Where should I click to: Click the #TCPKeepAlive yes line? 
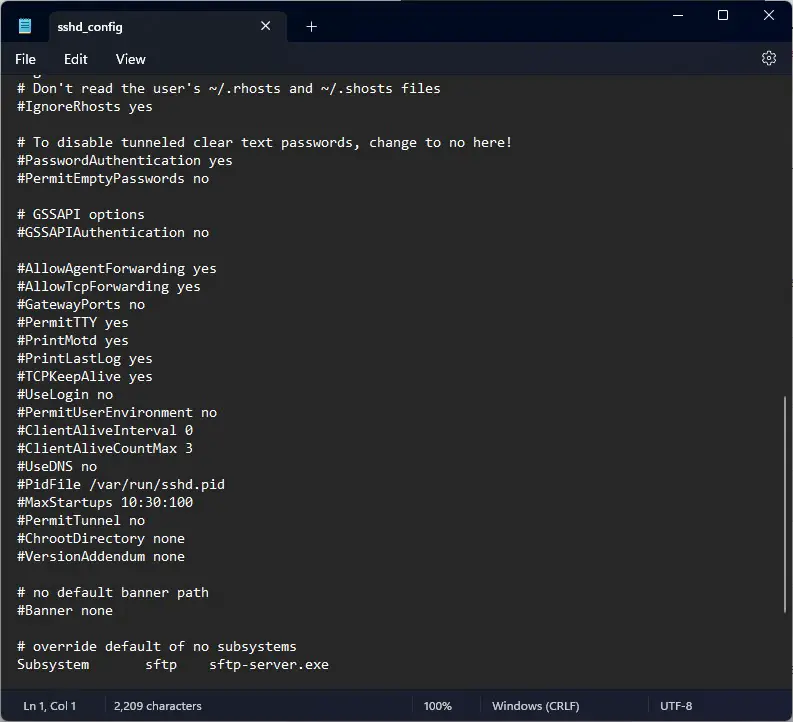tap(84, 377)
